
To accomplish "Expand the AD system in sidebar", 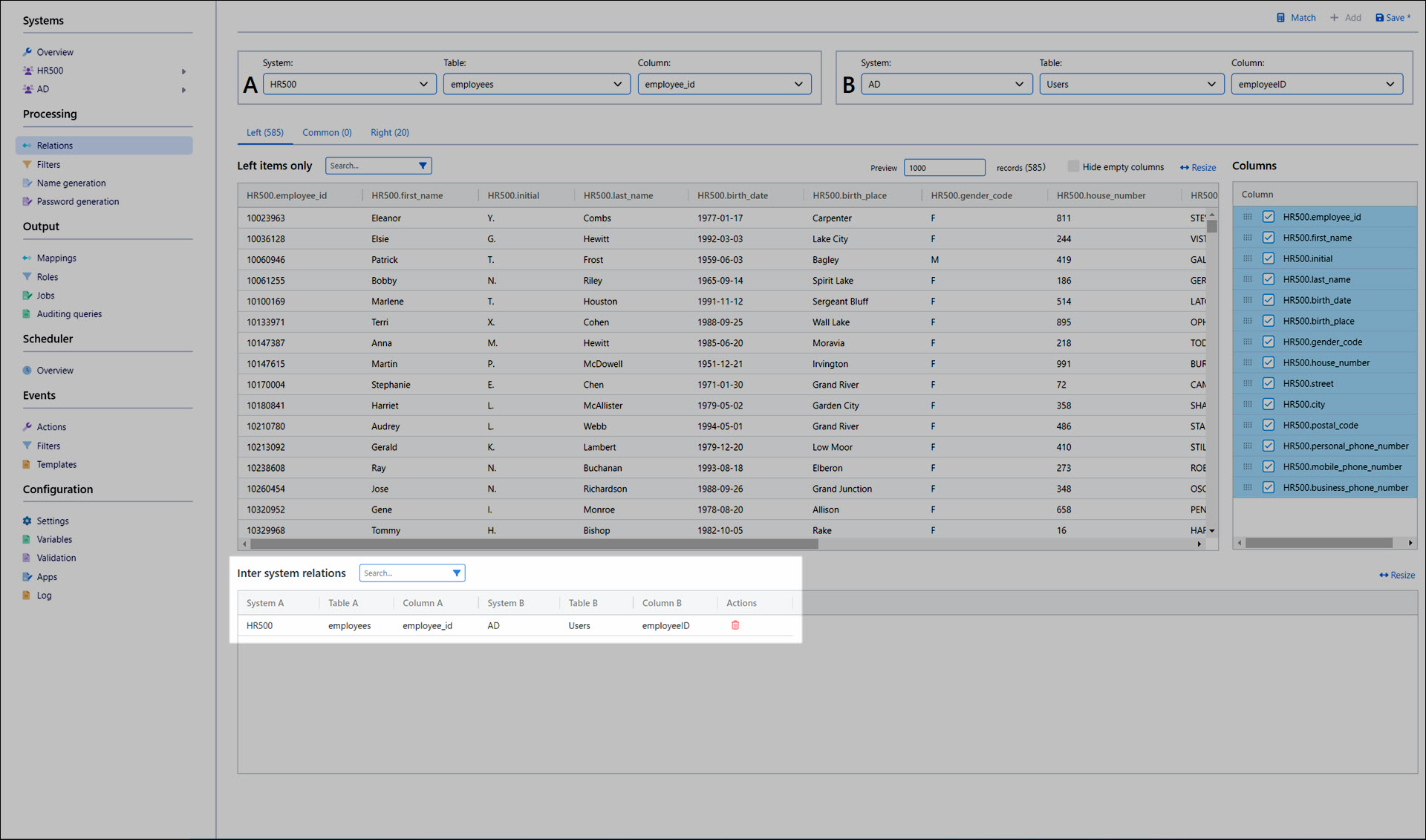I will (183, 90).
